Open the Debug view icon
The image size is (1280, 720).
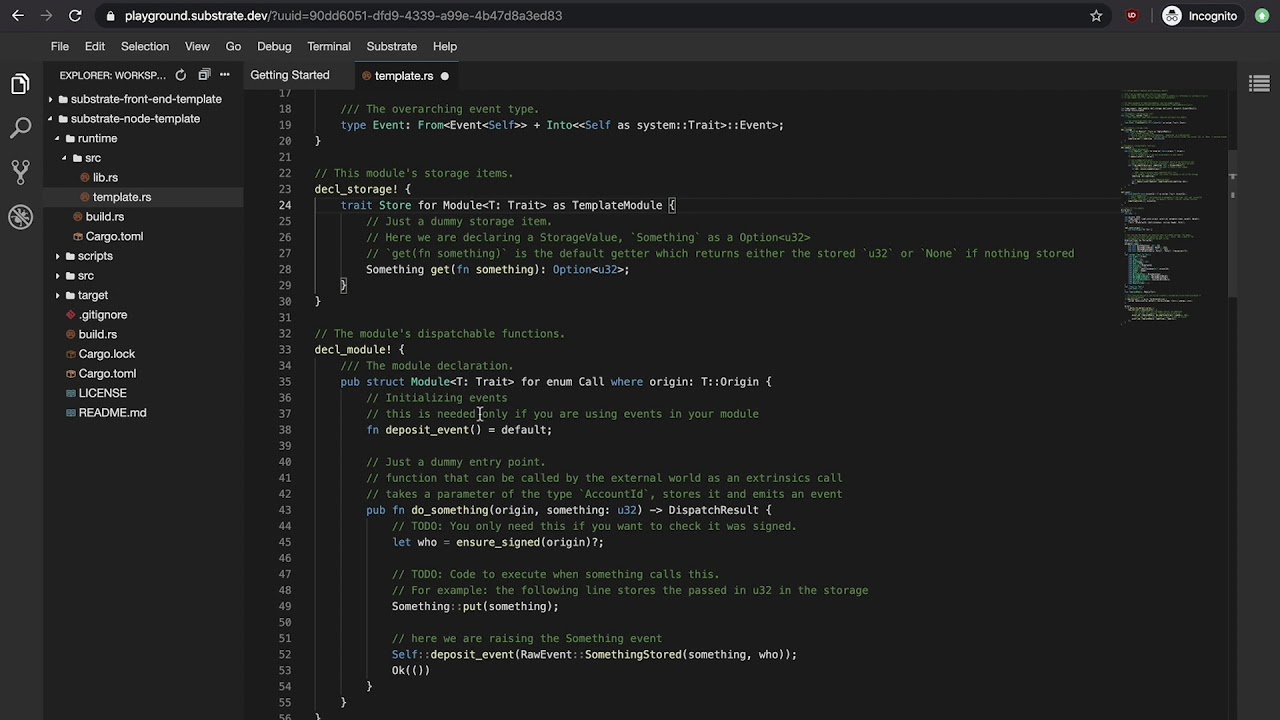(20, 216)
